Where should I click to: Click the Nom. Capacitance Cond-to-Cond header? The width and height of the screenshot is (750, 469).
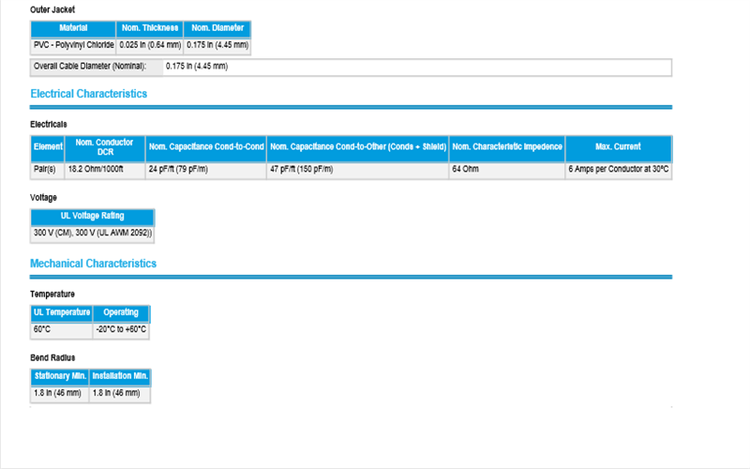click(x=206, y=148)
